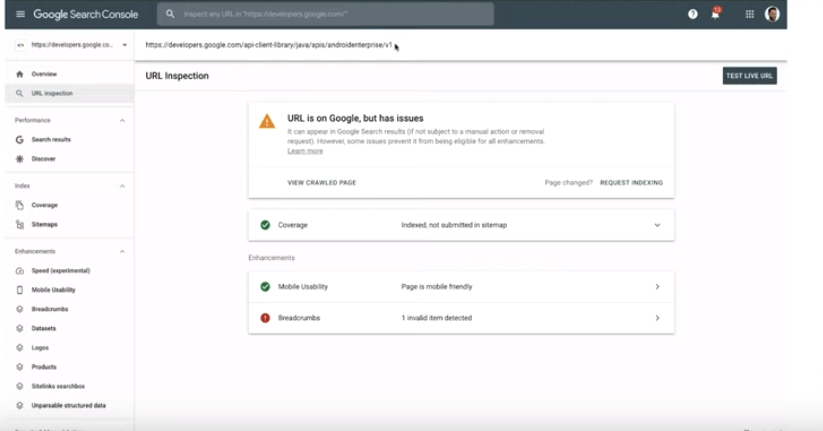Image resolution: width=823 pixels, height=431 pixels.
Task: Click the Datasets icon in the sidebar
Action: (x=19, y=329)
